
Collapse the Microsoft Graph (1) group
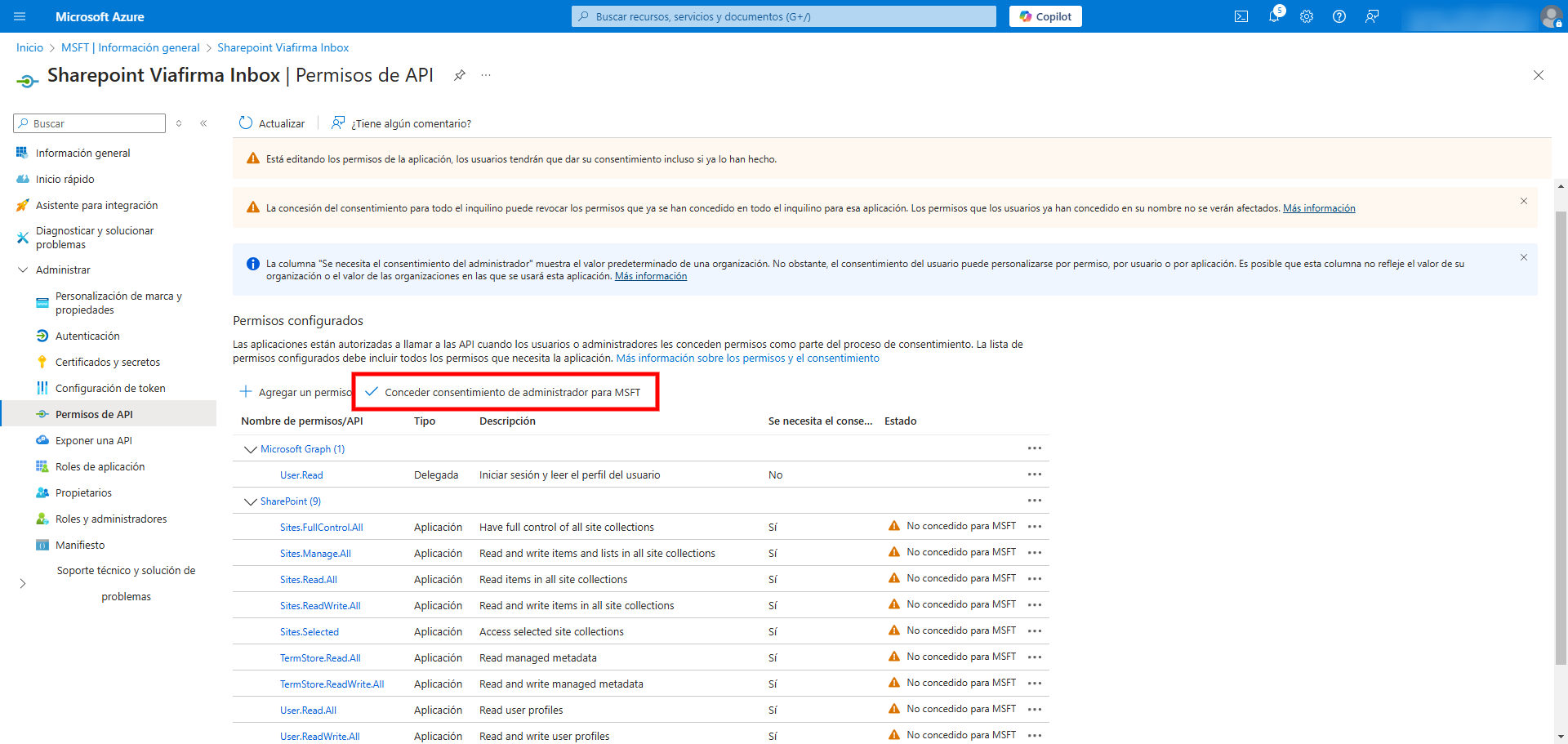251,449
